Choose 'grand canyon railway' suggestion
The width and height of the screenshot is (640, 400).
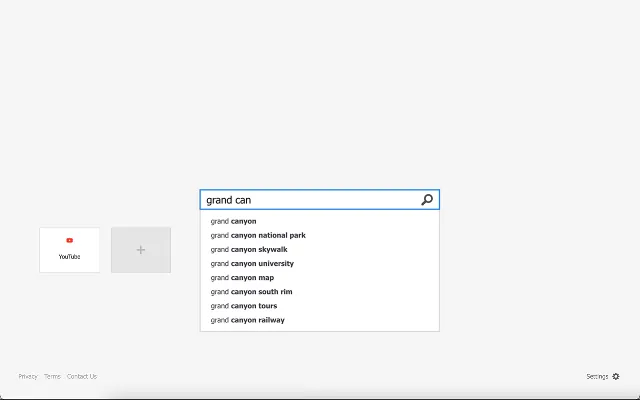click(320, 320)
